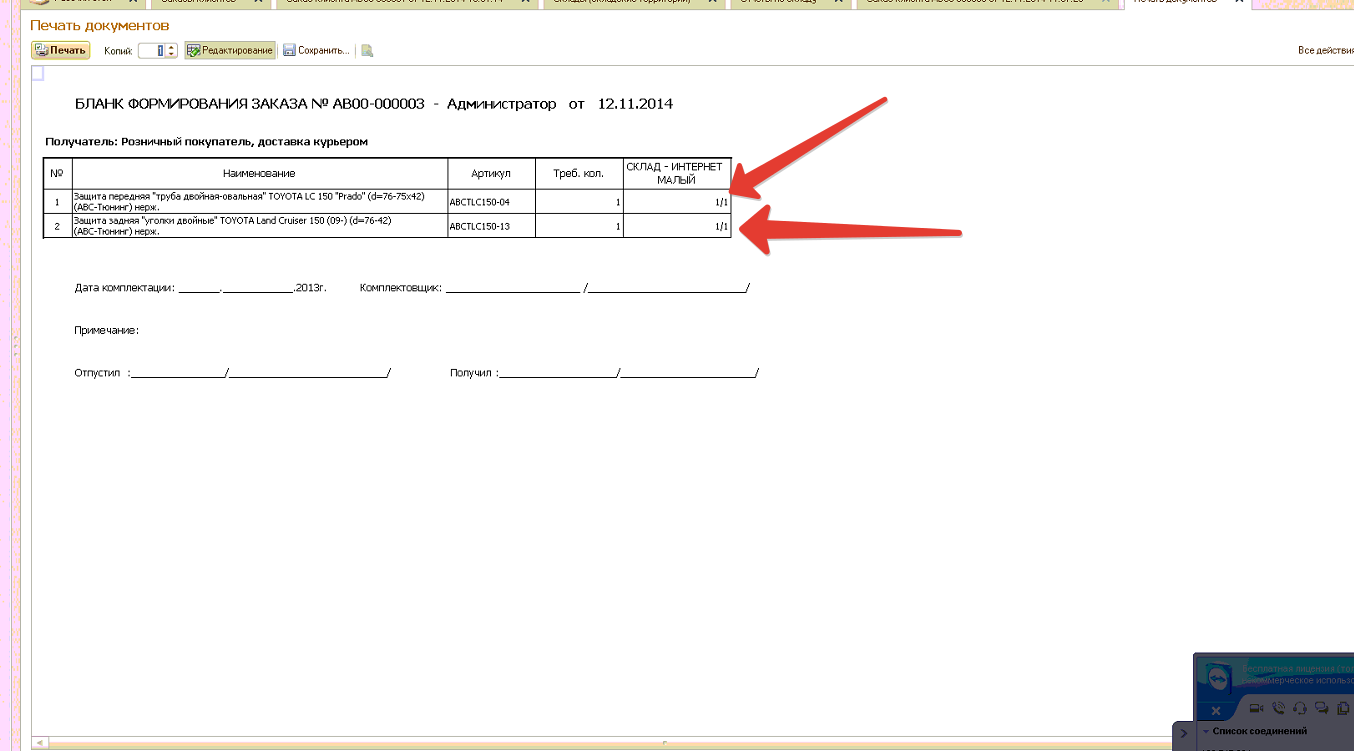This screenshot has height=751, width=1354.
Task: Click the TeamViewer headset audio icon
Action: [x=1299, y=709]
